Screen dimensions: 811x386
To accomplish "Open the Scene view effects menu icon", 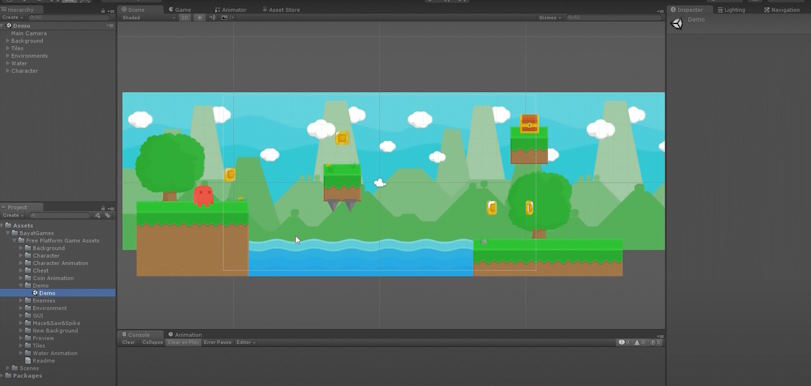I will click(x=224, y=18).
